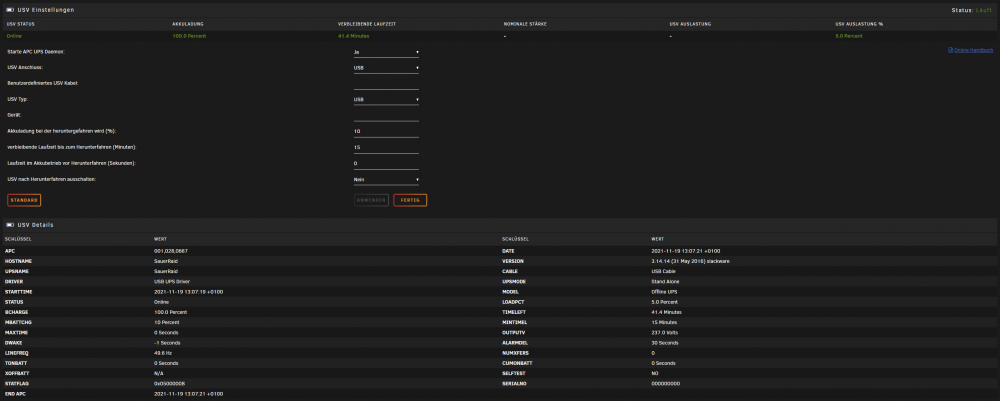Open the Online Handbuch link
1000x401 pixels.
973,50
